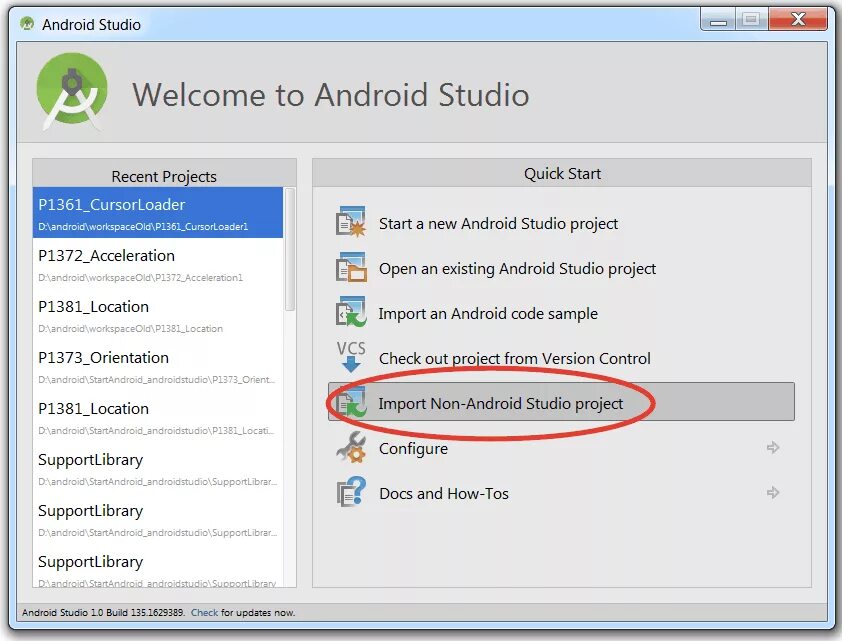This screenshot has height=641, width=842.
Task: Click the VCS checkout arrow icon
Action: coord(351,357)
